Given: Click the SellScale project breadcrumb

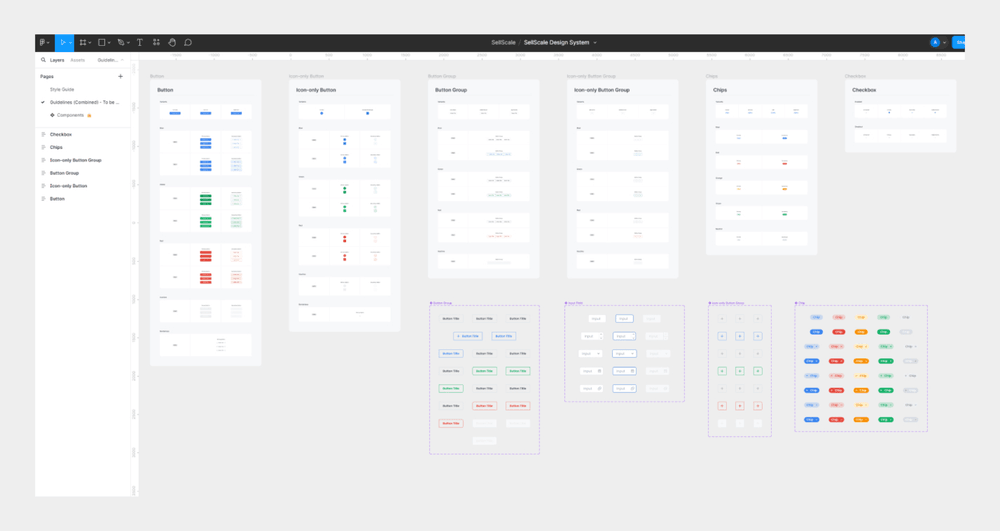Looking at the screenshot, I should tap(503, 43).
